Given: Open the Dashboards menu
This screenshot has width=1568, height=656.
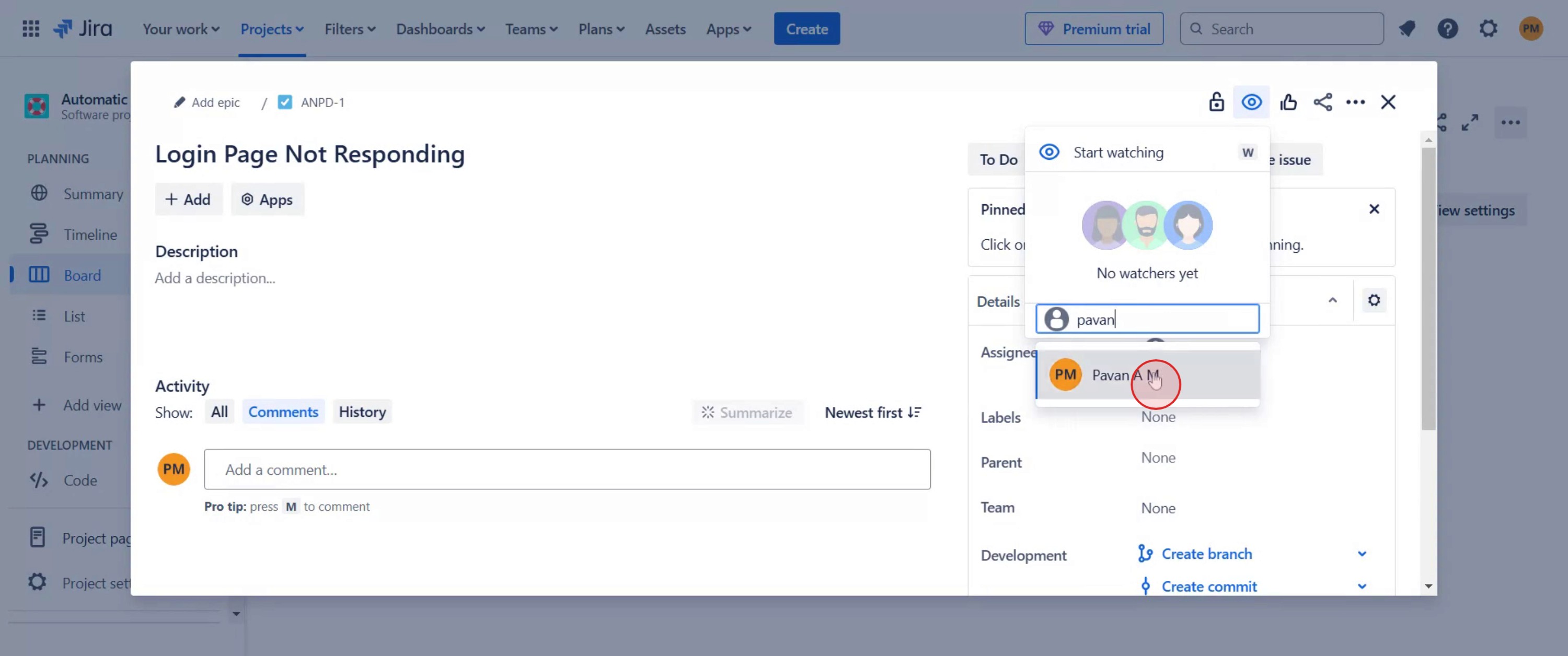Looking at the screenshot, I should [440, 29].
